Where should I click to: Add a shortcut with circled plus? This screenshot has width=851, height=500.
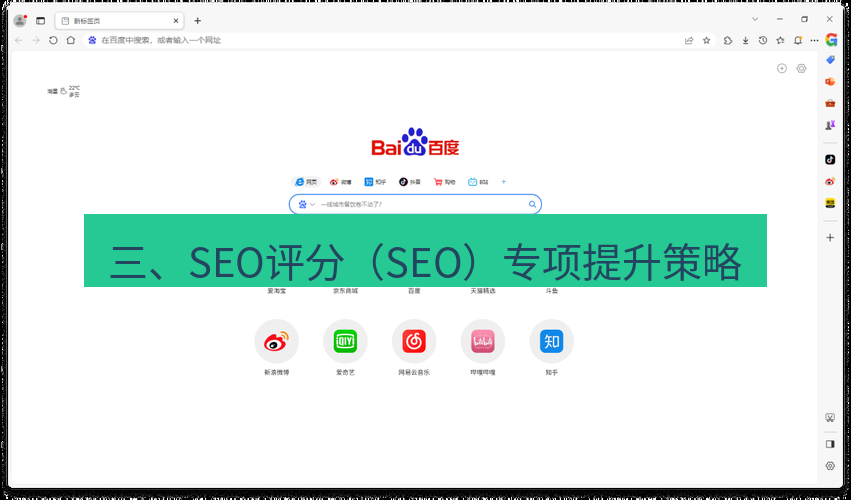tap(782, 68)
